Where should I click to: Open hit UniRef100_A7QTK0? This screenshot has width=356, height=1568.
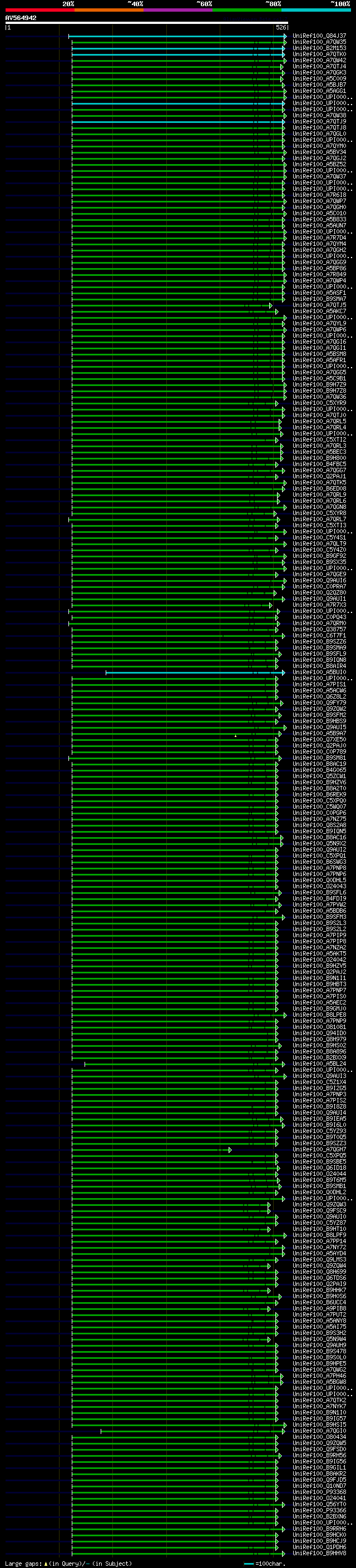point(319,54)
